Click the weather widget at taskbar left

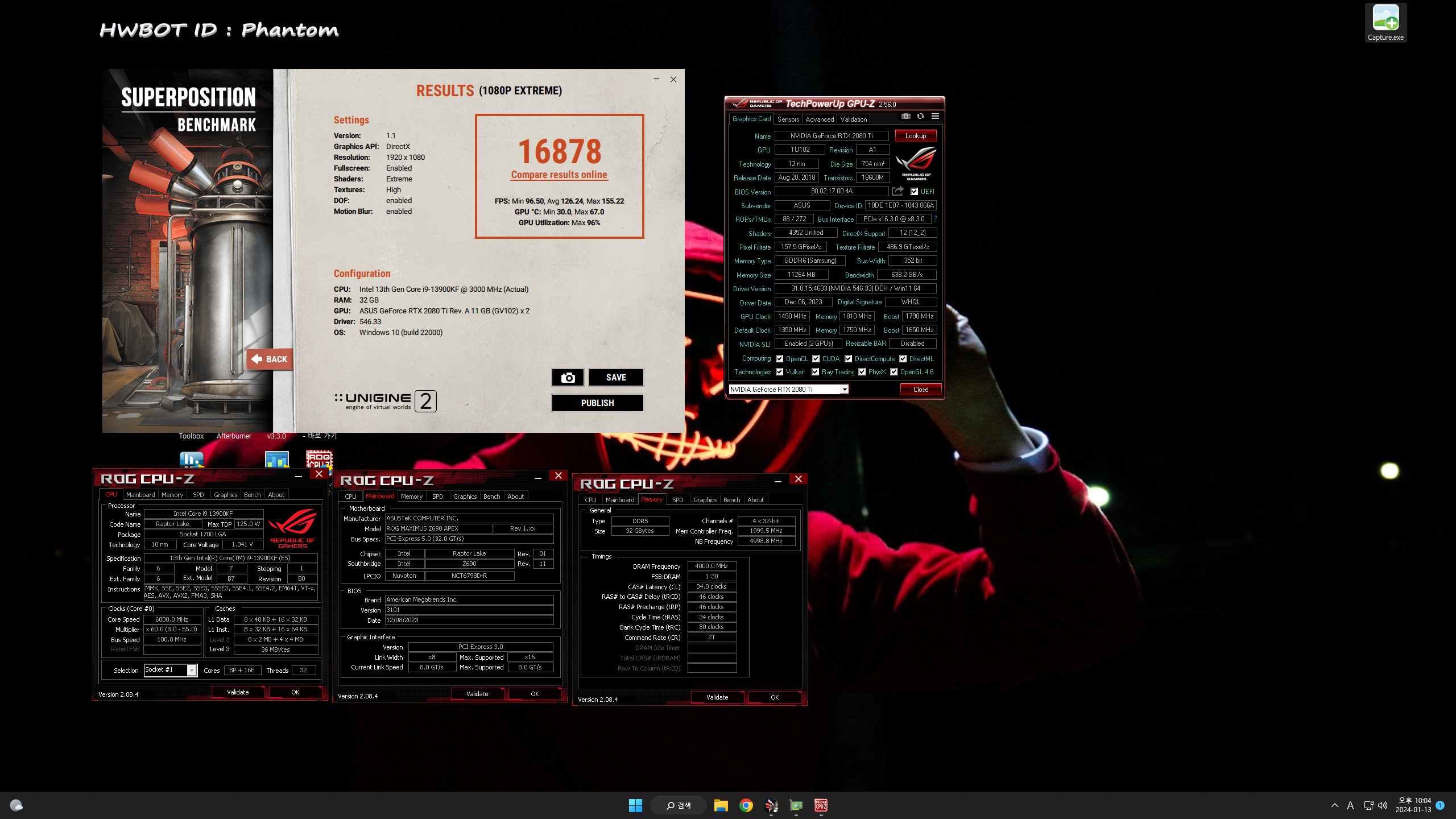pos(16,805)
